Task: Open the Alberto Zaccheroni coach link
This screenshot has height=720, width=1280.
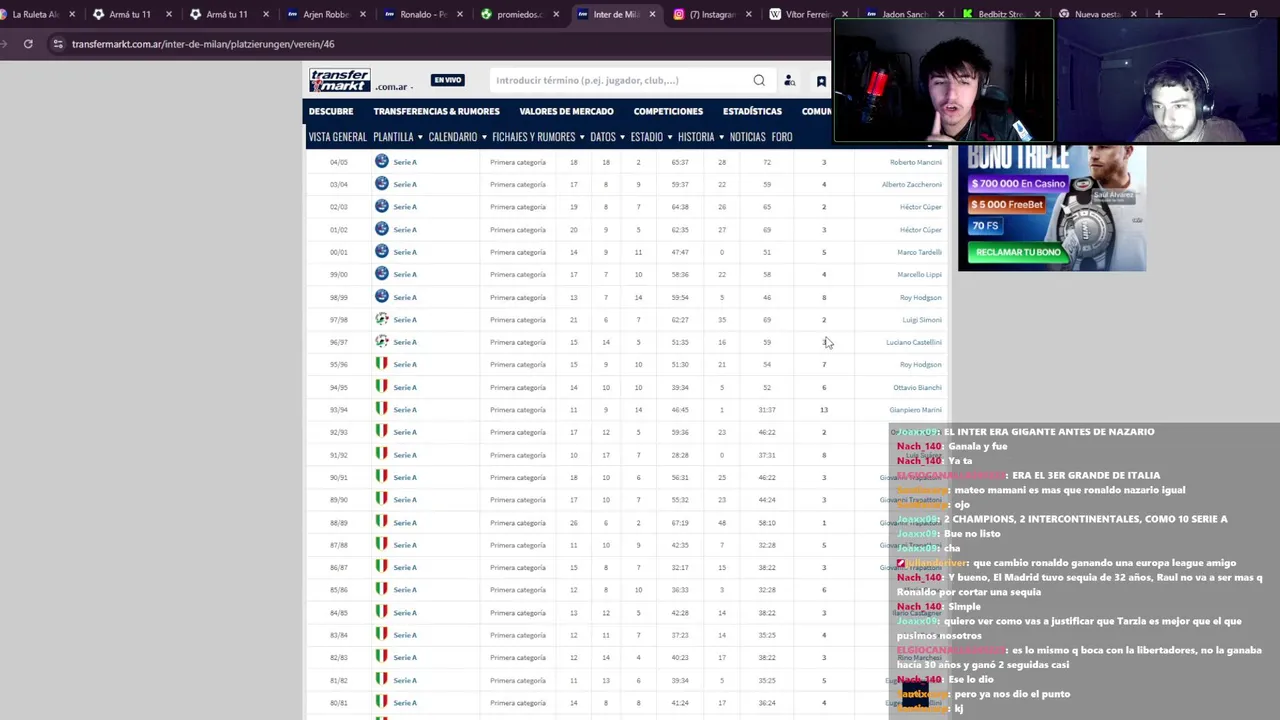Action: pos(912,184)
